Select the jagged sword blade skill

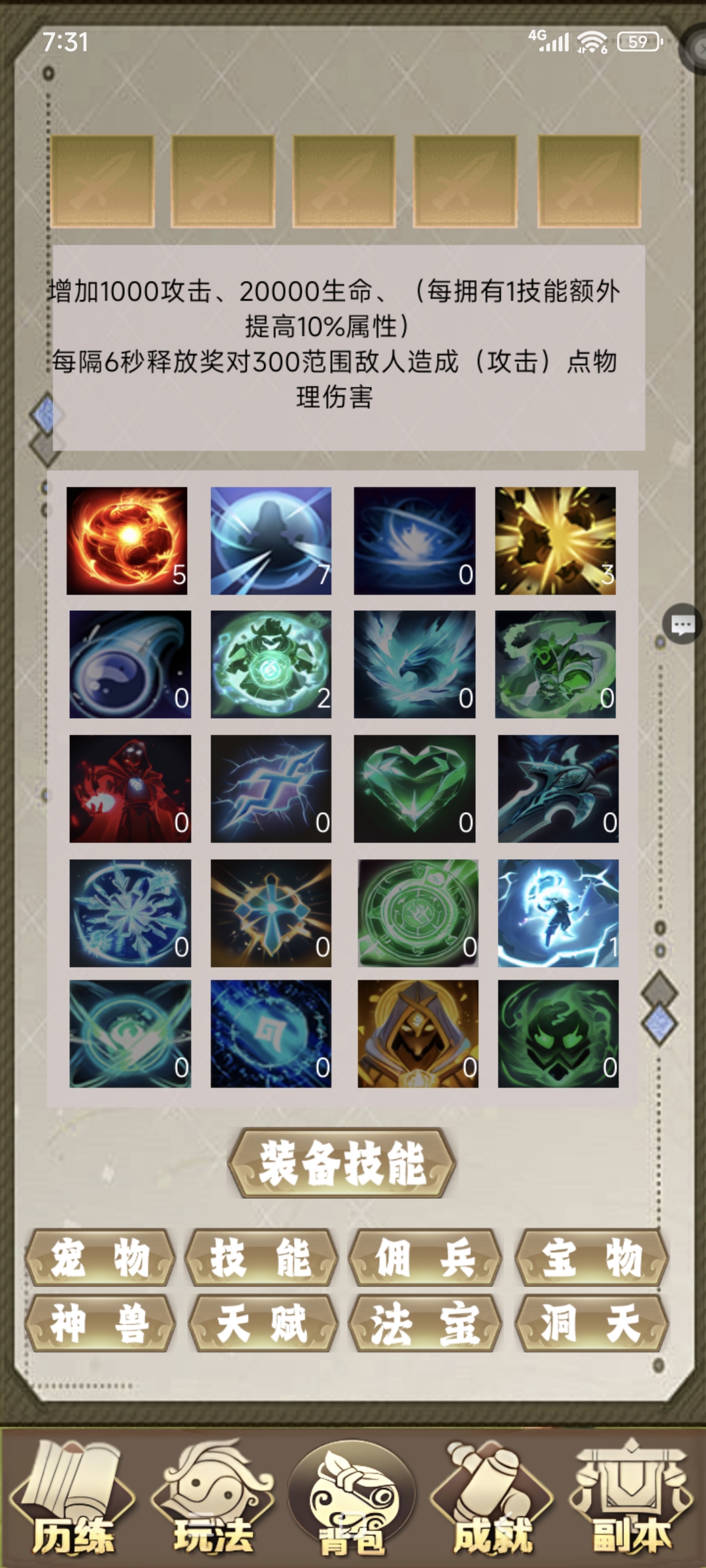(558, 789)
